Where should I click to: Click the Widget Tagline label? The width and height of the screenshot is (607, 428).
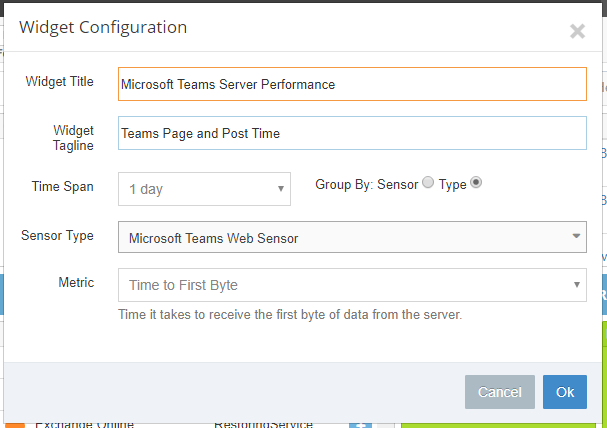73,138
